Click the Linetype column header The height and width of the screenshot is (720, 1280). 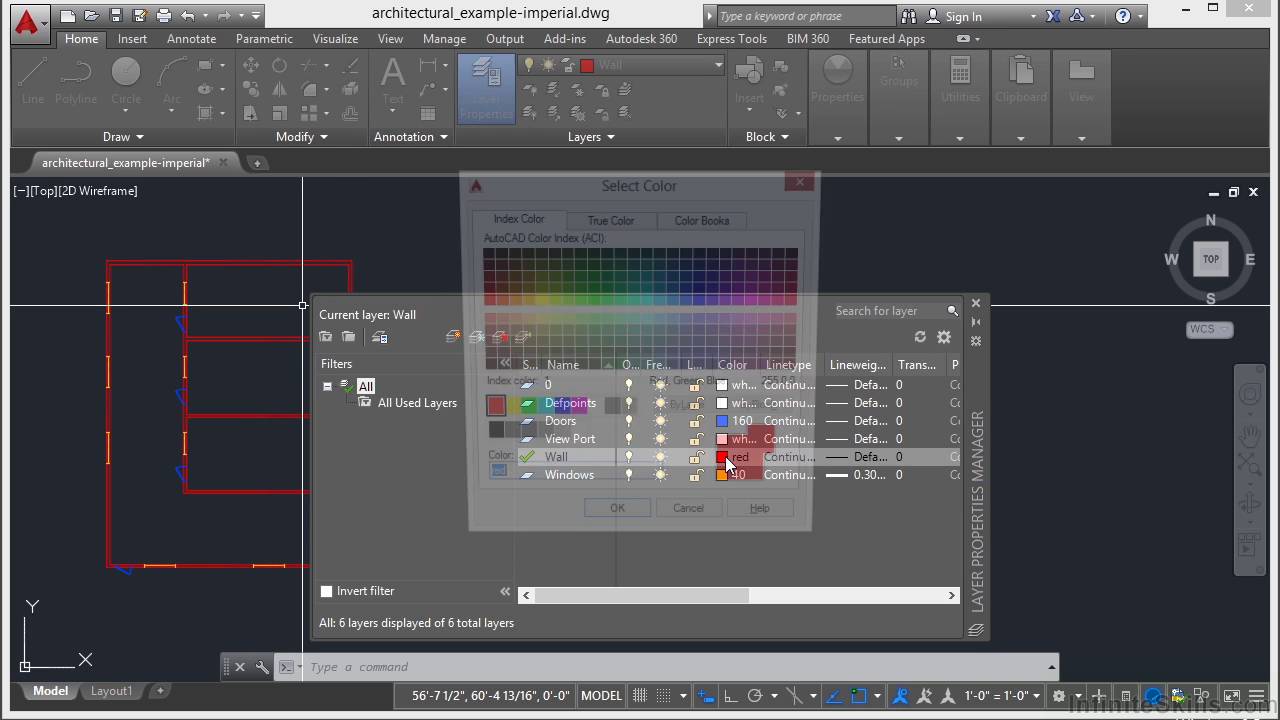pos(788,365)
